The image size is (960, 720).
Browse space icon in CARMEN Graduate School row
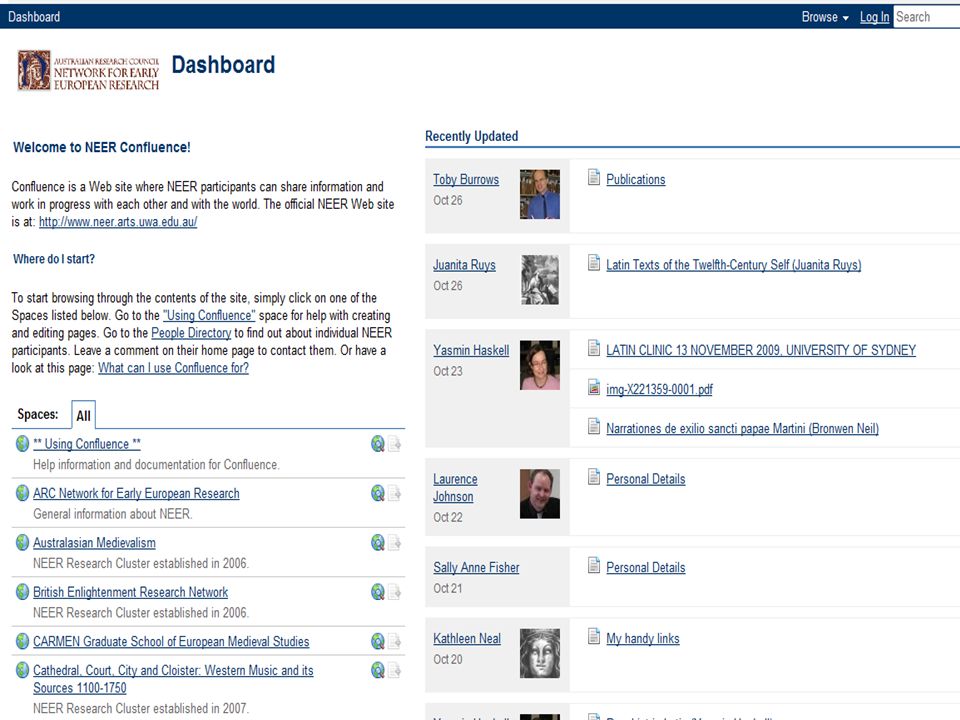(x=378, y=641)
